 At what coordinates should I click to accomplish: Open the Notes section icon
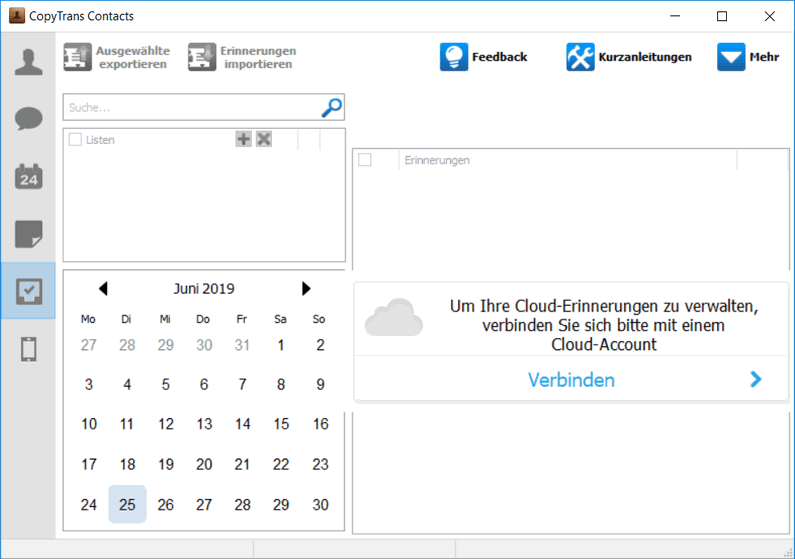pos(28,234)
